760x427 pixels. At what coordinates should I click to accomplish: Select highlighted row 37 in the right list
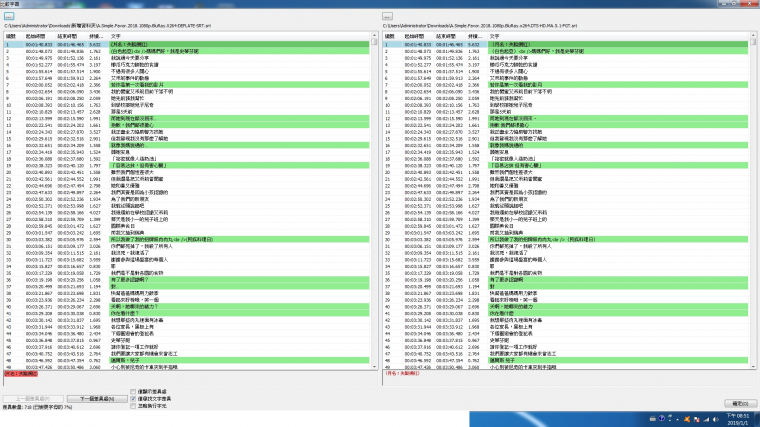pos(566,286)
